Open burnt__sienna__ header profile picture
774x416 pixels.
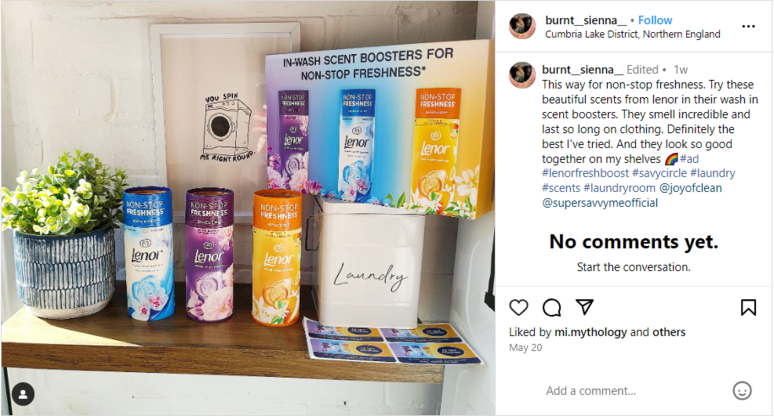[x=522, y=26]
